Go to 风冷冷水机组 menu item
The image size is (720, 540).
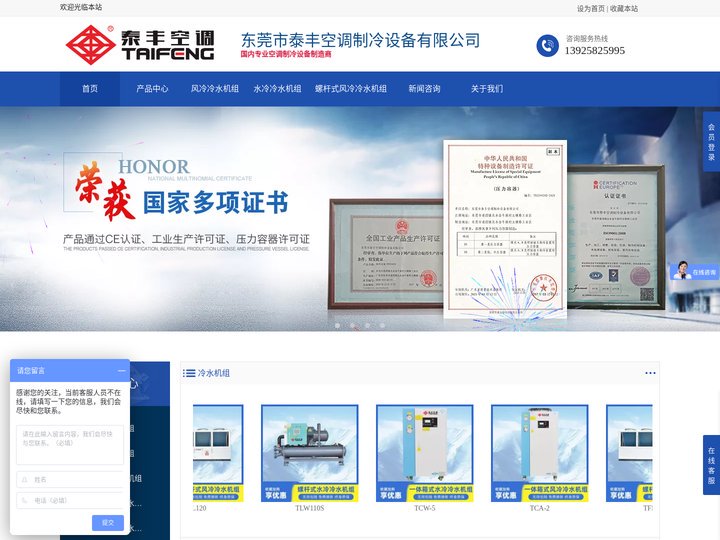tap(214, 89)
